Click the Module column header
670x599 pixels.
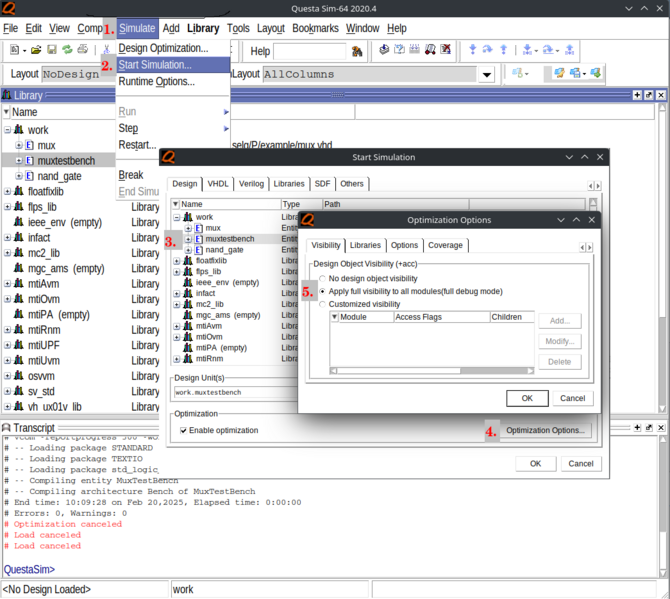[362, 317]
